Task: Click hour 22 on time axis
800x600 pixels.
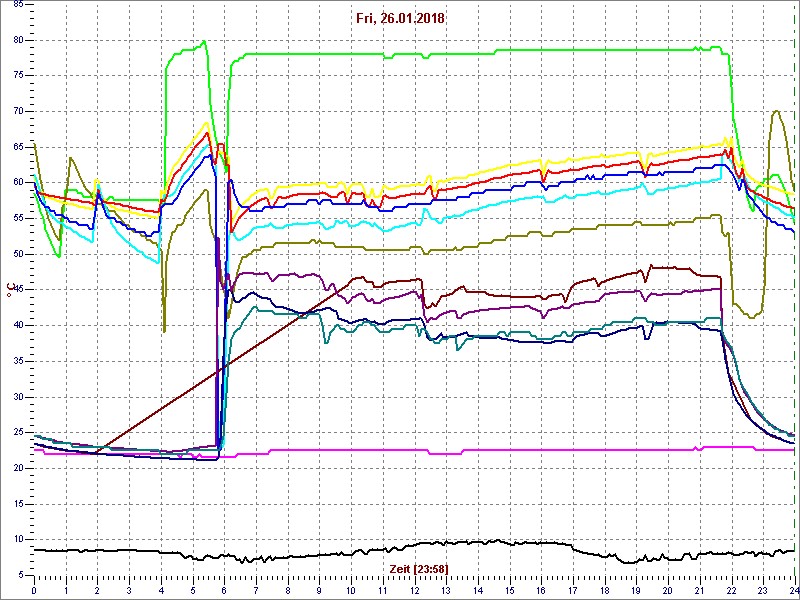Action: 731,589
